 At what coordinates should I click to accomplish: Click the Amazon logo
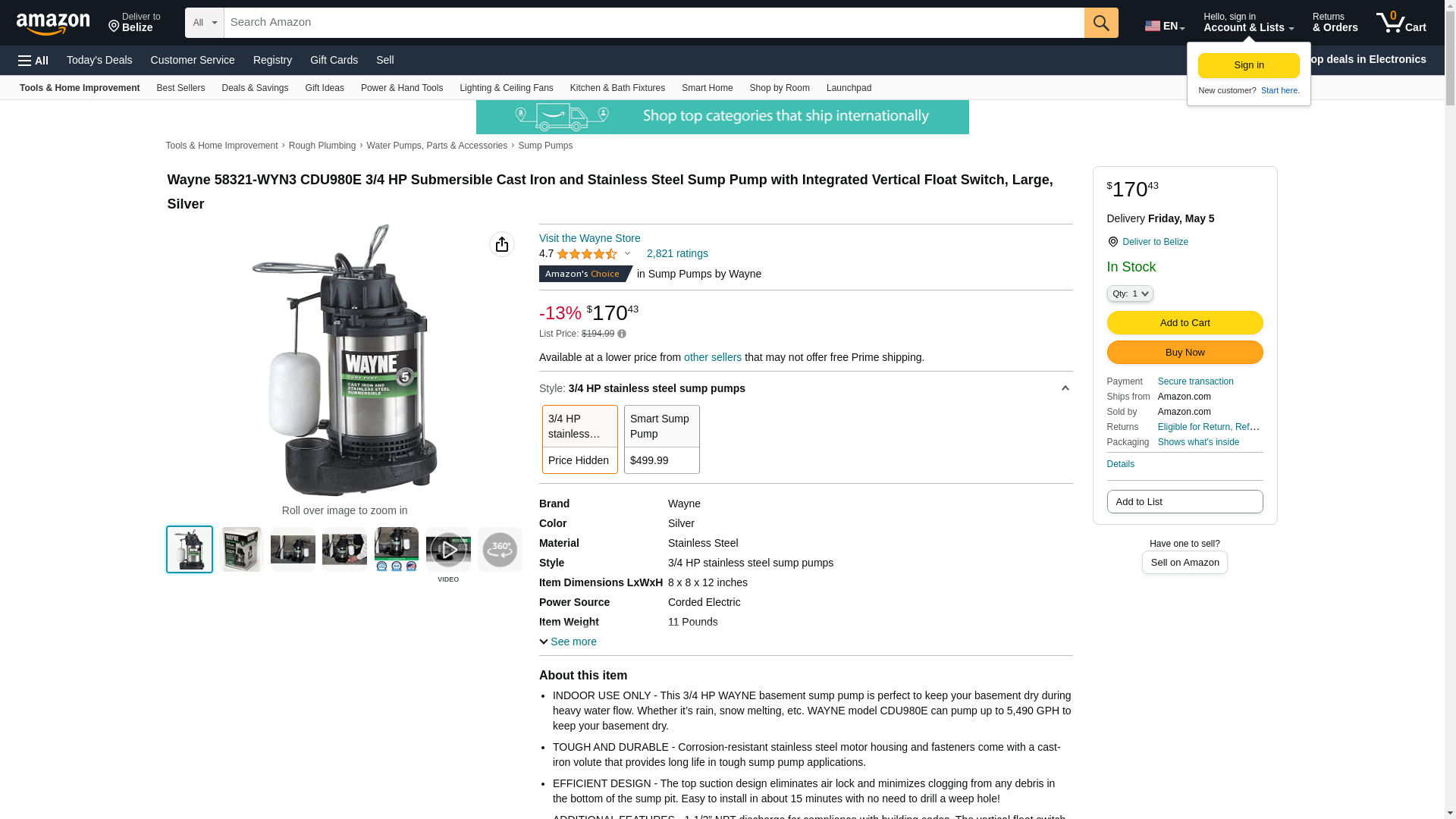[x=53, y=24]
